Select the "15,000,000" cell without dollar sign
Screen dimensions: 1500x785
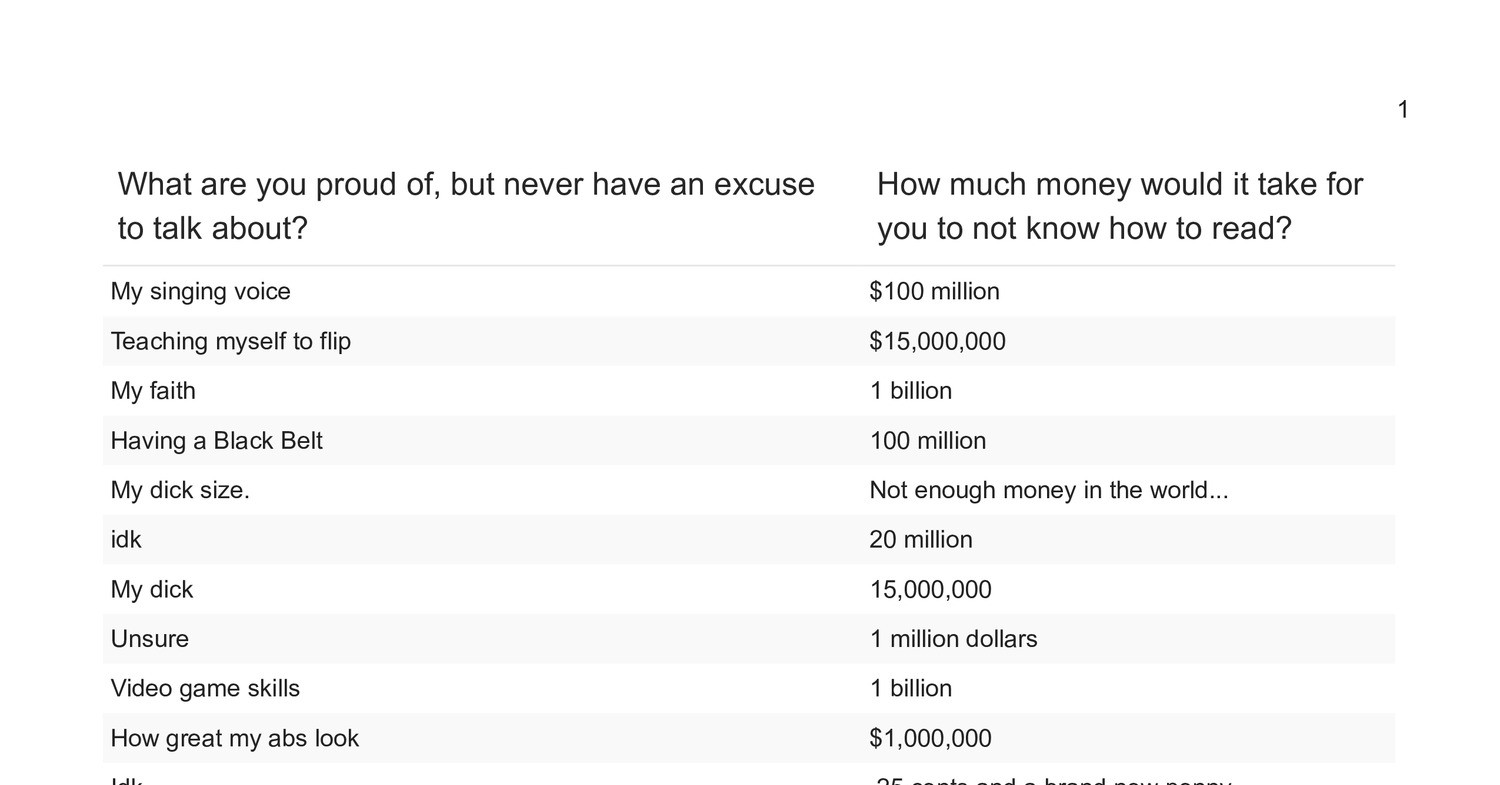pyautogui.click(x=930, y=590)
